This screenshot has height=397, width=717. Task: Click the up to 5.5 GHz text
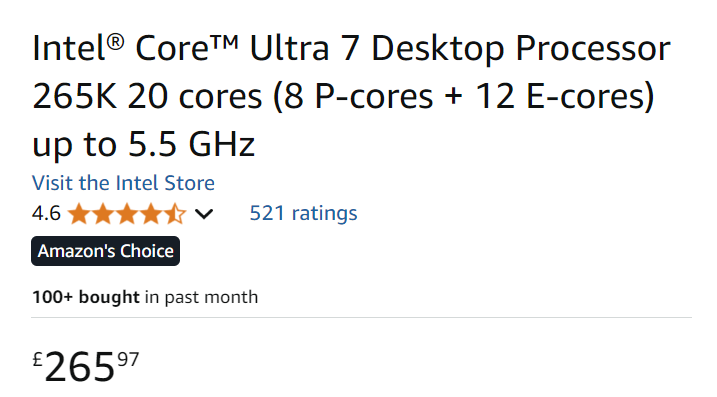tap(143, 145)
